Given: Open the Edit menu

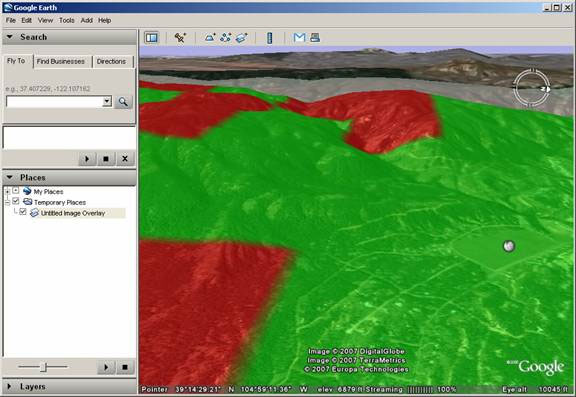Looking at the screenshot, I should click(26, 21).
